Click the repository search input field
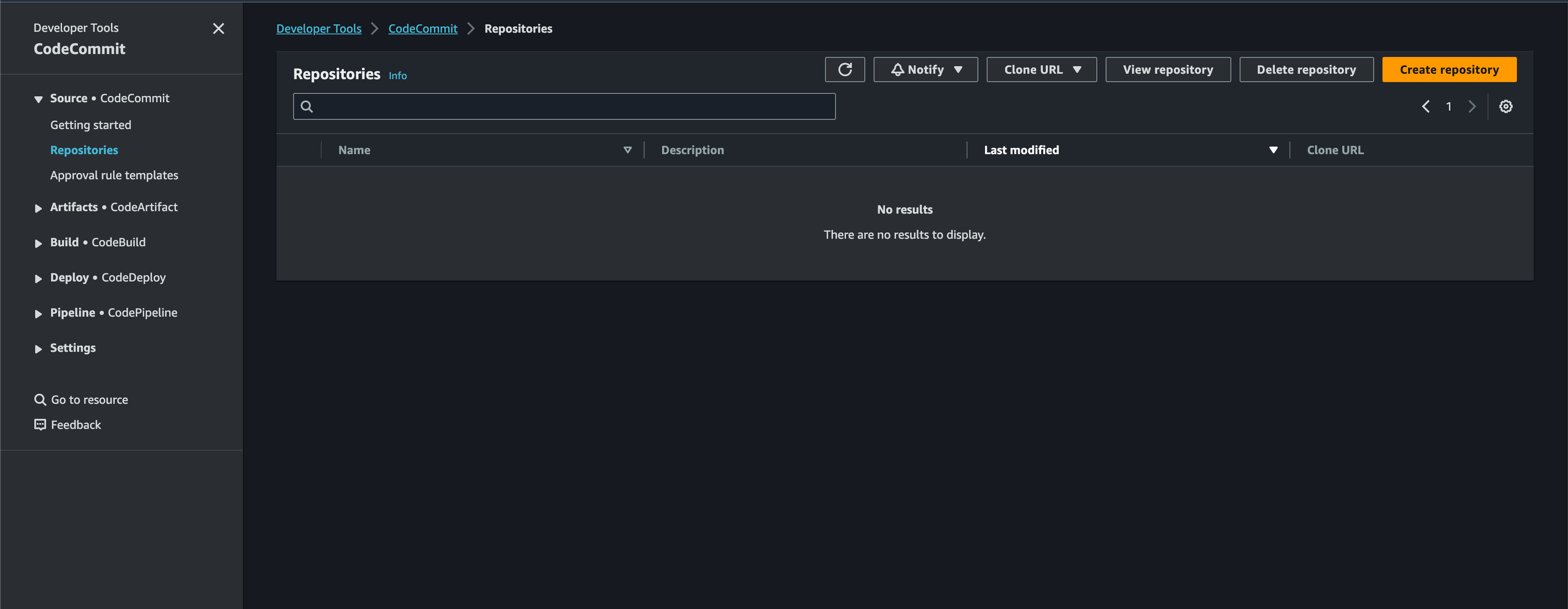1568x609 pixels. (x=572, y=106)
